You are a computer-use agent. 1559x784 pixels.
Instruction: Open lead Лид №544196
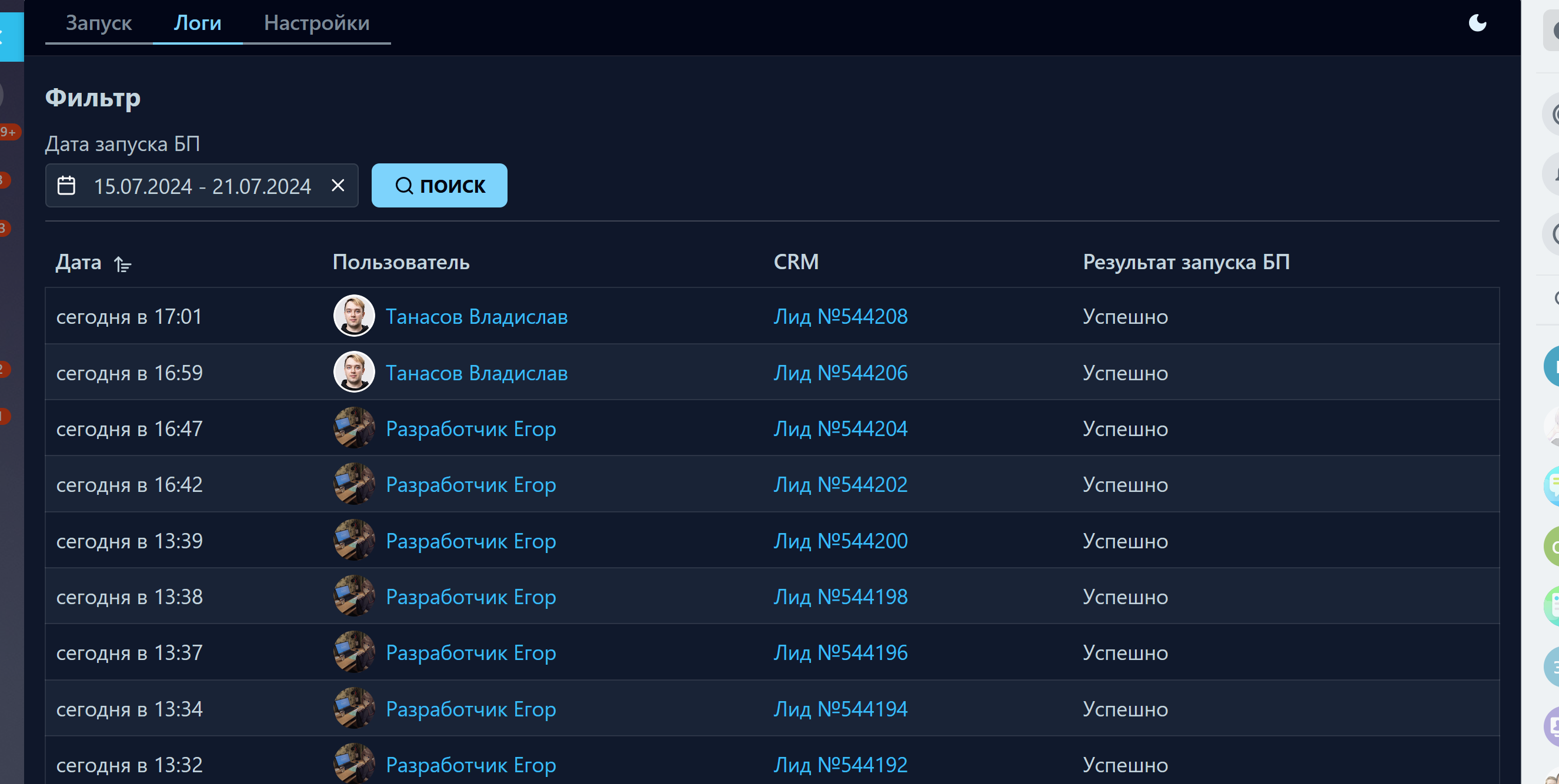click(840, 653)
